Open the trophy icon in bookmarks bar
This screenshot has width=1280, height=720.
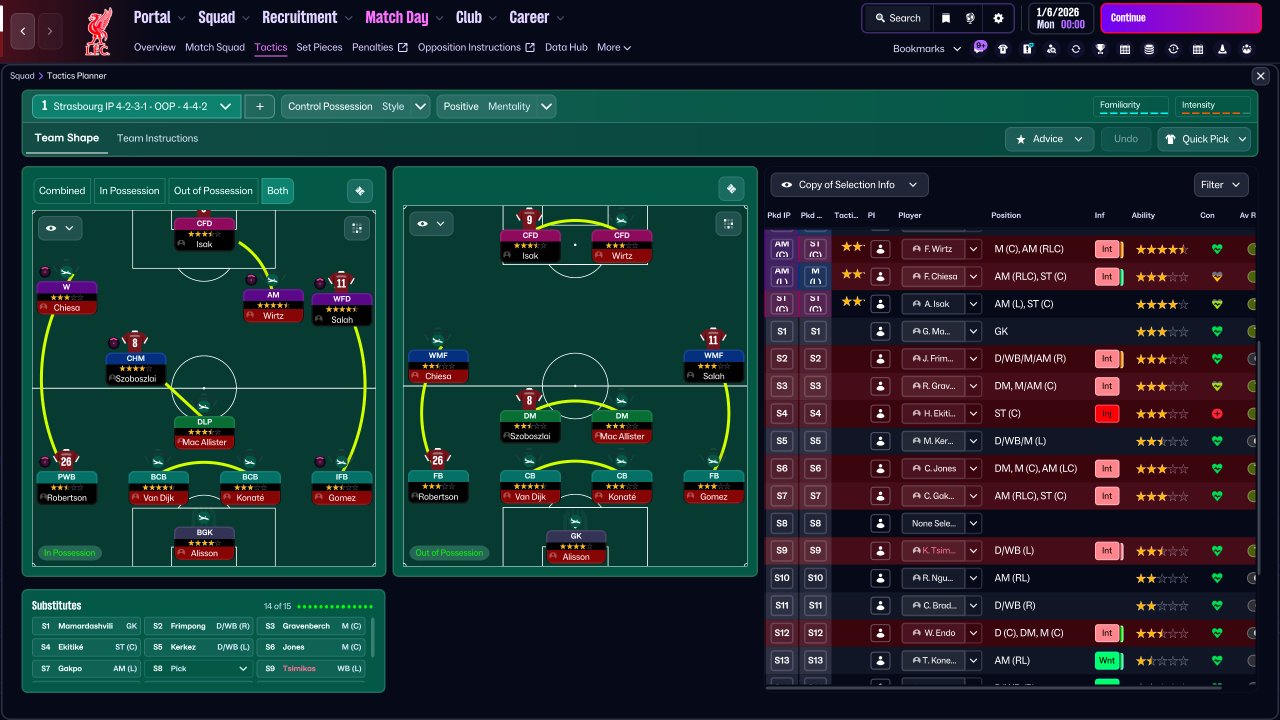click(1100, 48)
